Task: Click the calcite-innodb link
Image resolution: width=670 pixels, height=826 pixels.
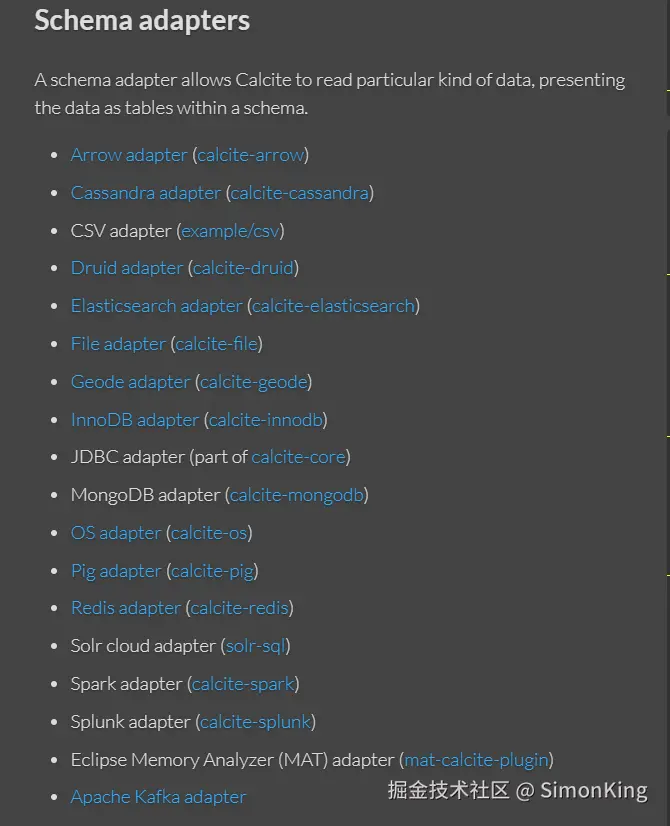Action: pyautogui.click(x=265, y=420)
